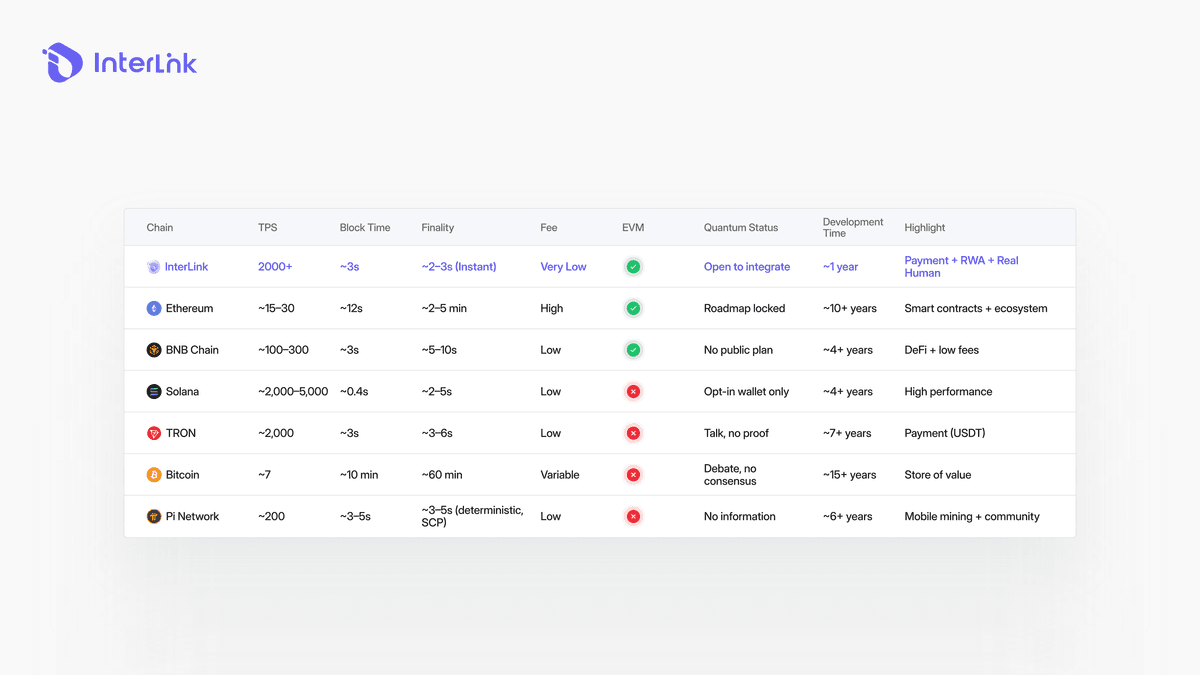The height and width of the screenshot is (675, 1200).
Task: Click the ~60 min finality value
Action: tap(441, 475)
